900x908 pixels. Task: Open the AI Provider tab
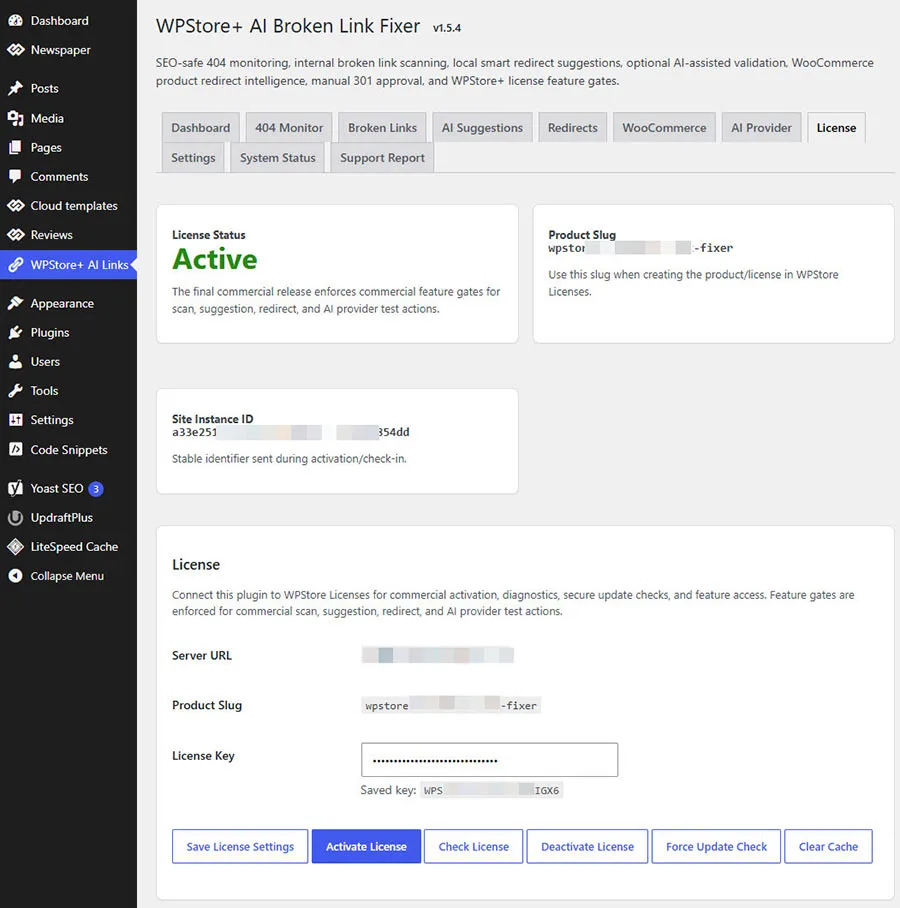point(761,127)
